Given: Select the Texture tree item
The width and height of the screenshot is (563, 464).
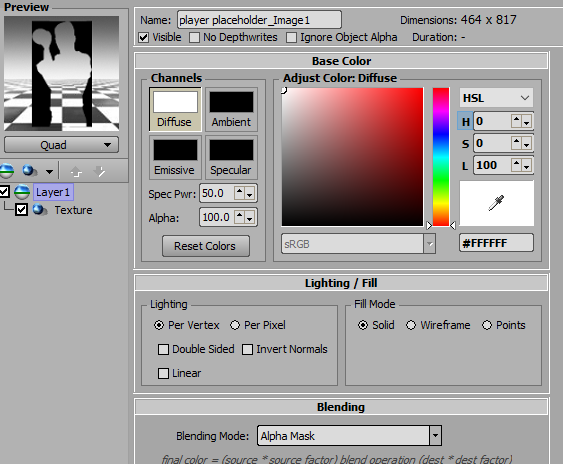Looking at the screenshot, I should pos(73,210).
